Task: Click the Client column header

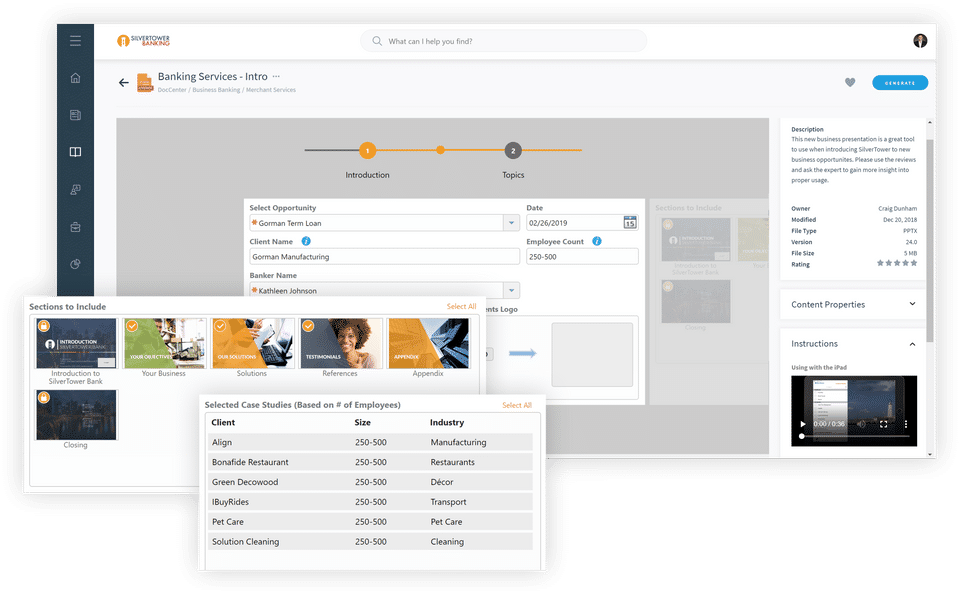Action: click(223, 423)
